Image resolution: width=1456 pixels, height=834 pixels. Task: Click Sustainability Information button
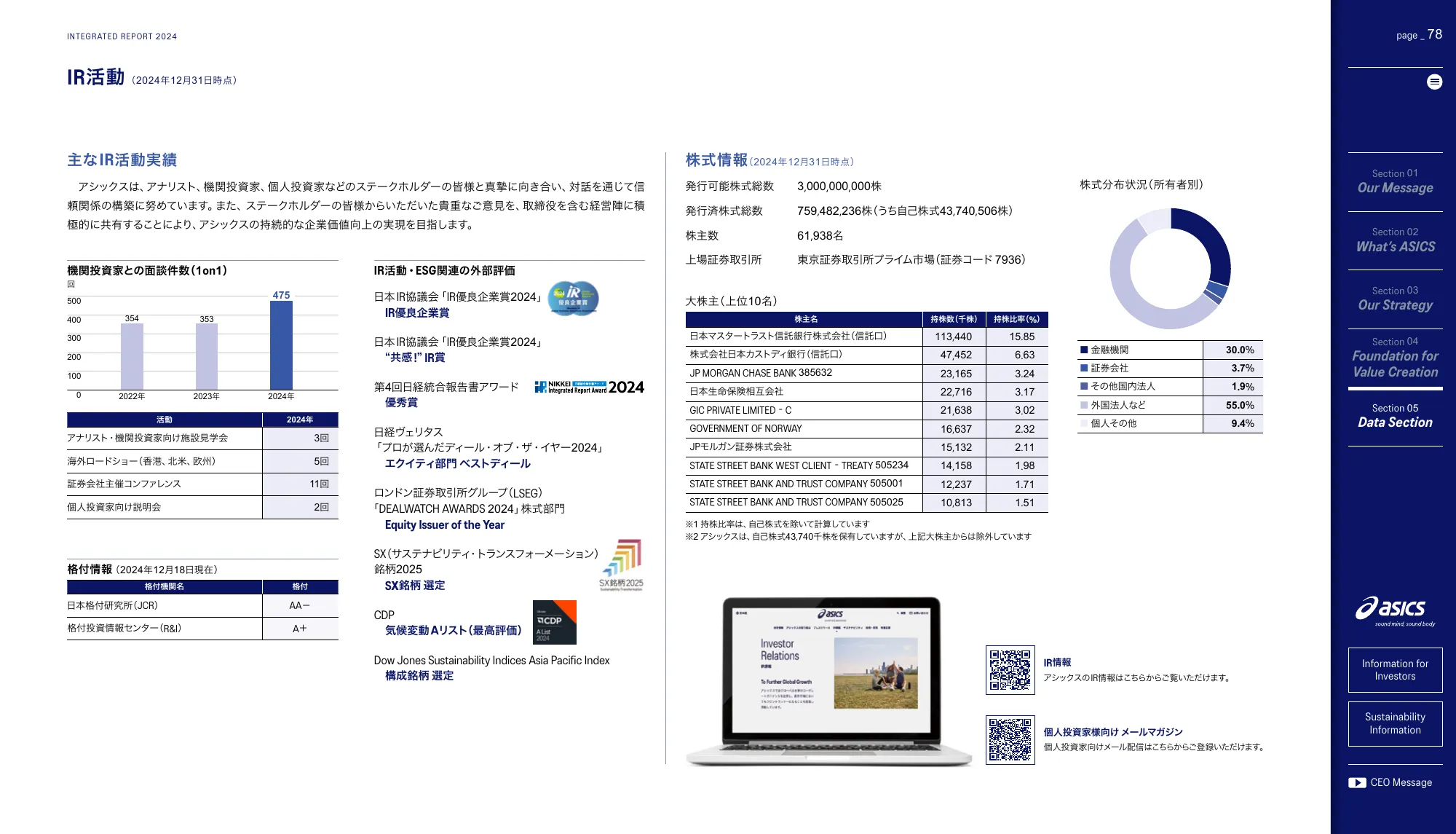(x=1395, y=723)
